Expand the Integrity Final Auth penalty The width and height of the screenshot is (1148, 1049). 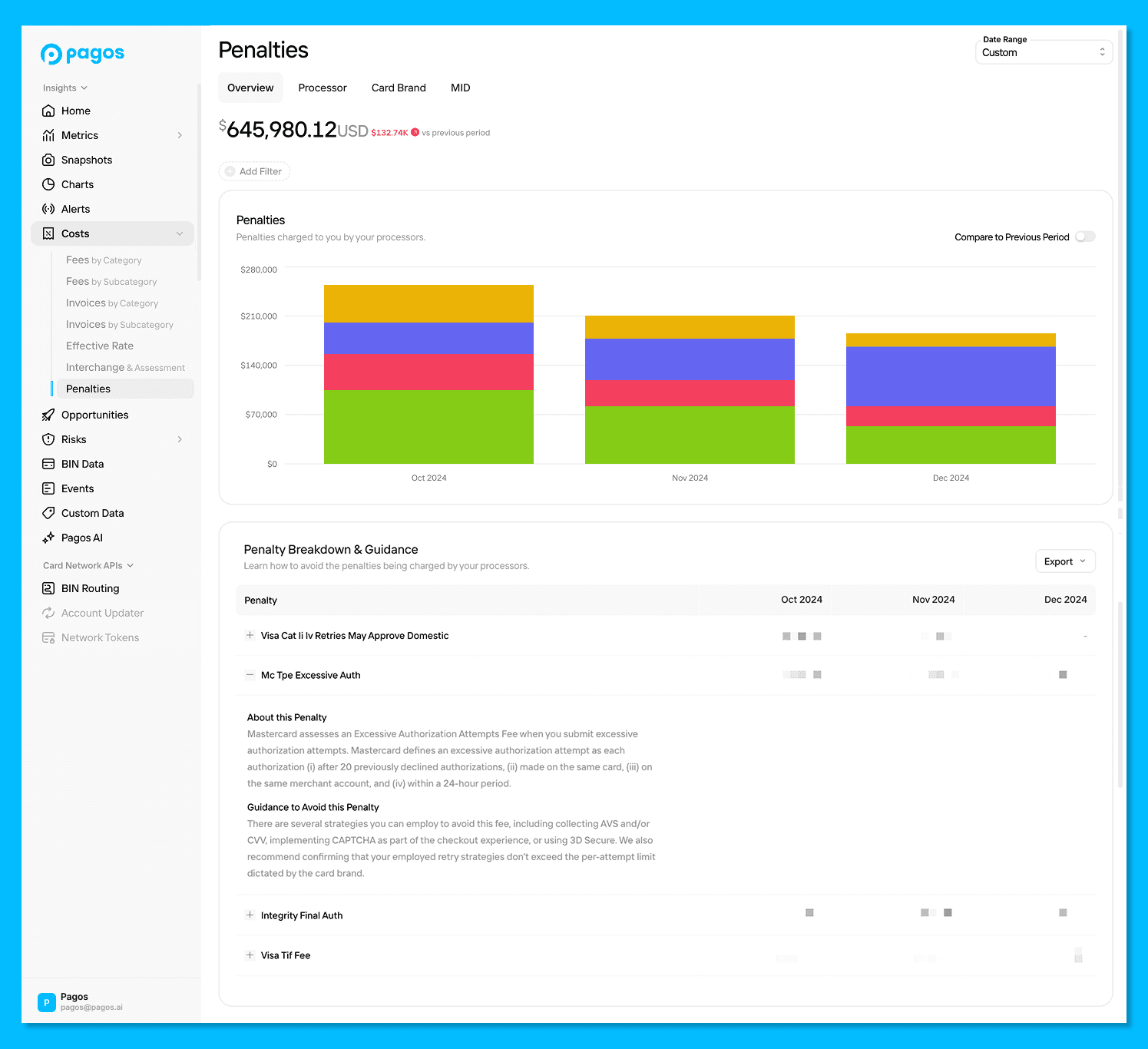(250, 915)
